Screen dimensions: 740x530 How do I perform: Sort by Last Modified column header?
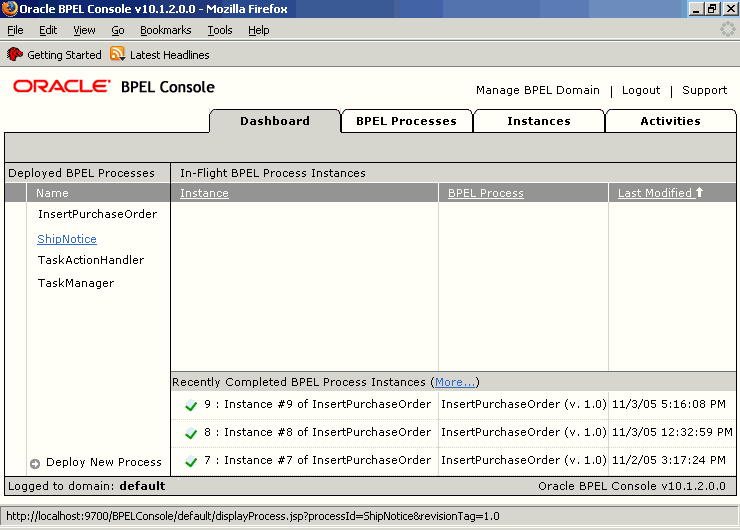[x=655, y=193]
